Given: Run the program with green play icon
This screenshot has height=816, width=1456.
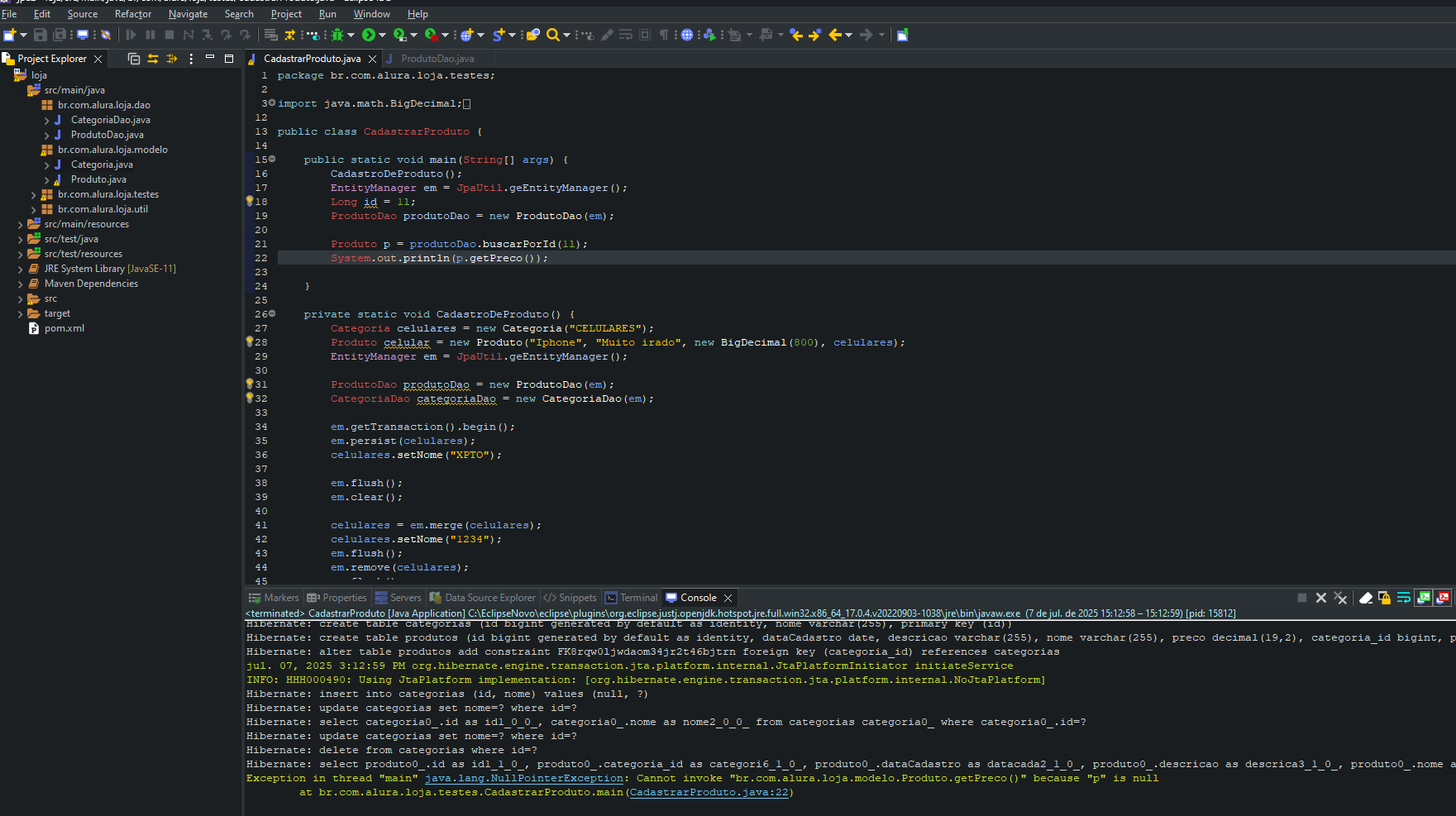Looking at the screenshot, I should coord(368,35).
